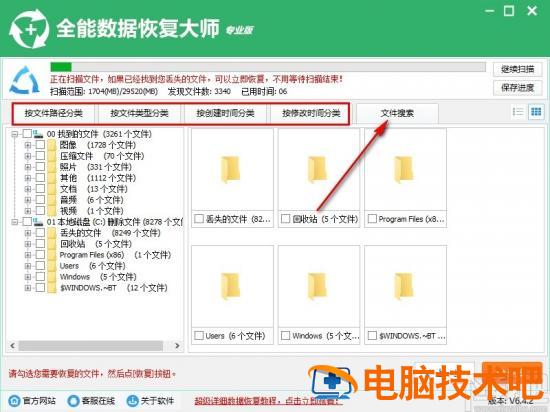Click the $WINDOWS.~BT folder icon in tree
This screenshot has height=412, width=550.
pyautogui.click(x=52, y=288)
